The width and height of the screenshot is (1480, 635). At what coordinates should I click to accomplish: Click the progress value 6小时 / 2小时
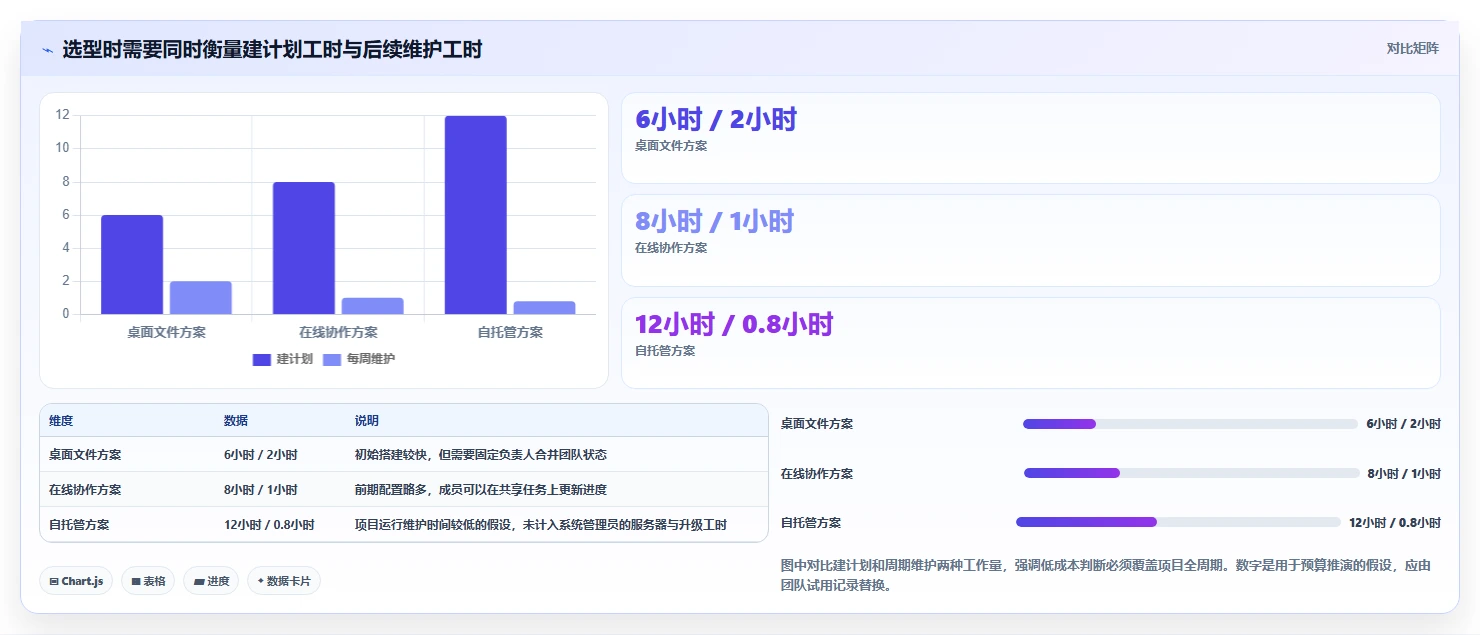point(1404,424)
